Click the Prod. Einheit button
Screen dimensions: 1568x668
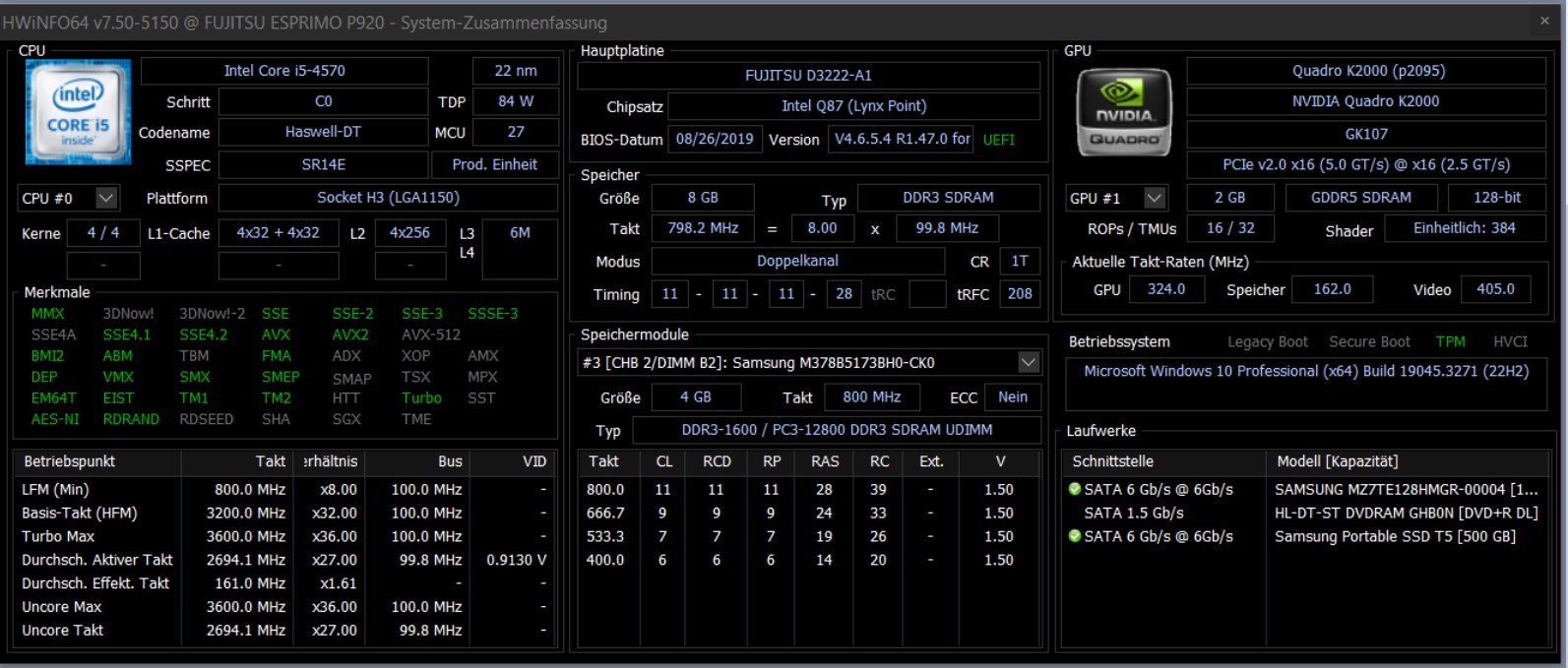point(494,164)
